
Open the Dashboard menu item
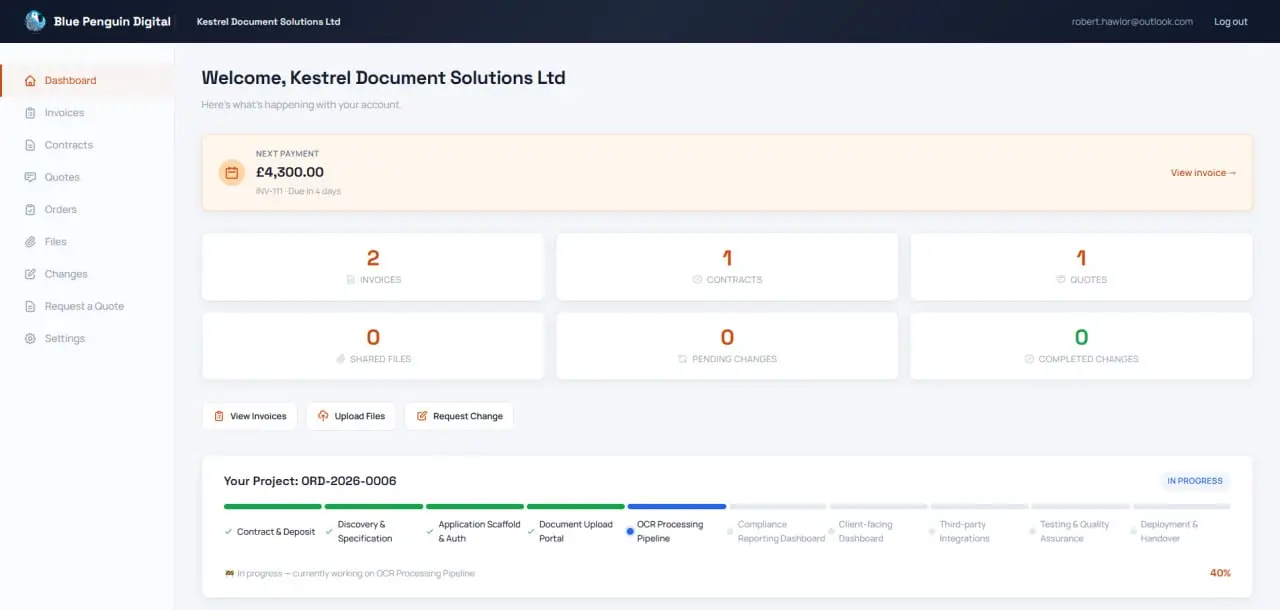pyautogui.click(x=87, y=80)
